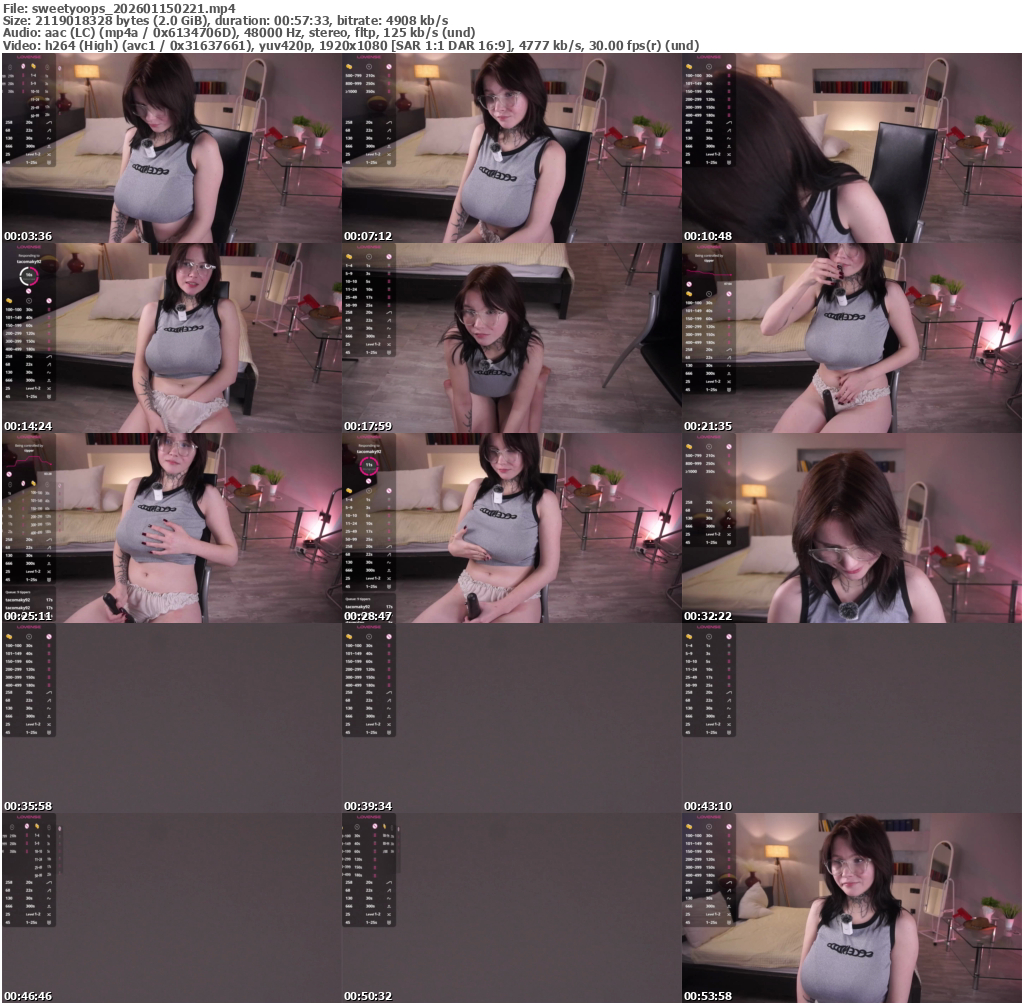Open the frame thumbnail stamped 00:03:36

(x=172, y=148)
